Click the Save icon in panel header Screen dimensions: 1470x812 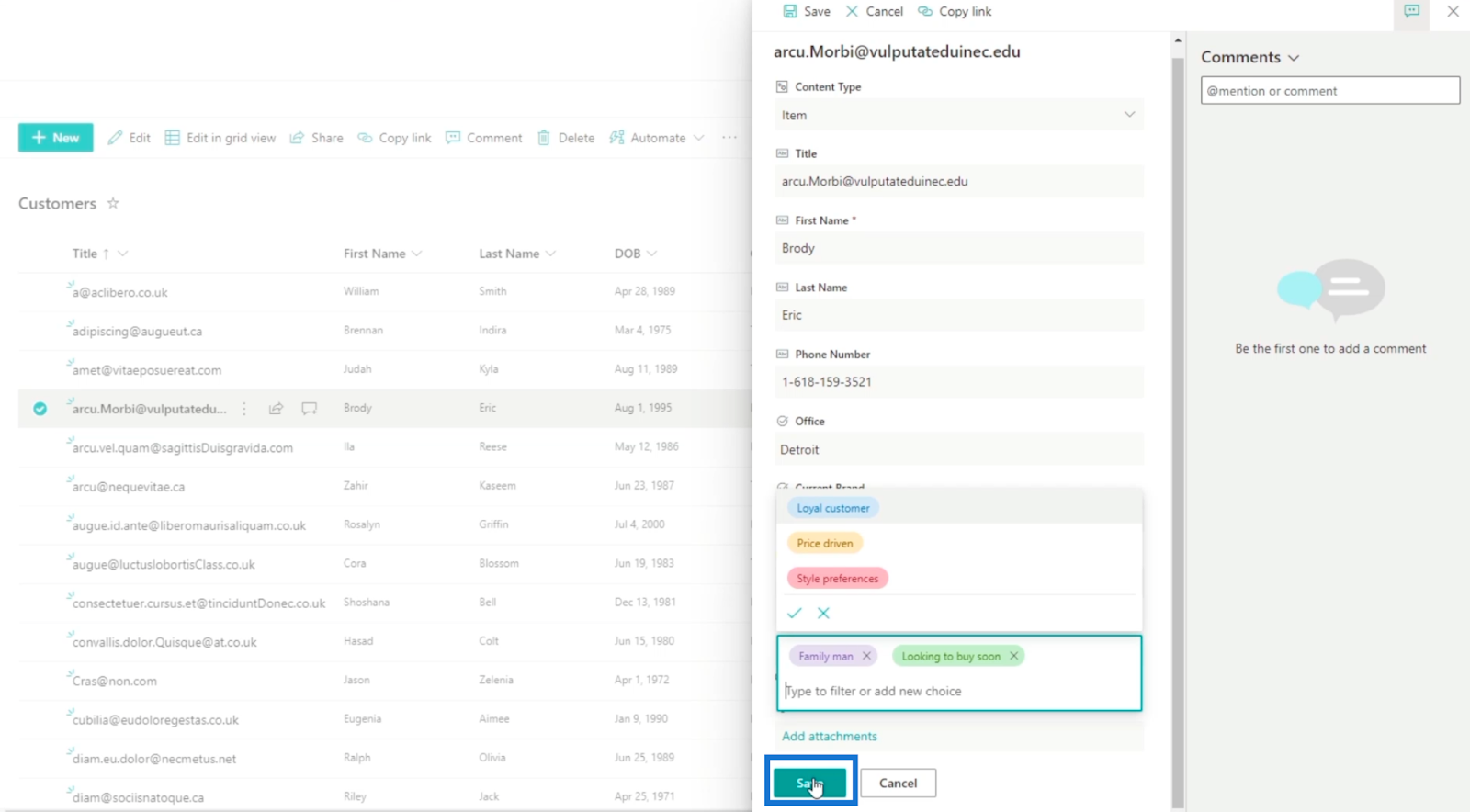tap(790, 11)
